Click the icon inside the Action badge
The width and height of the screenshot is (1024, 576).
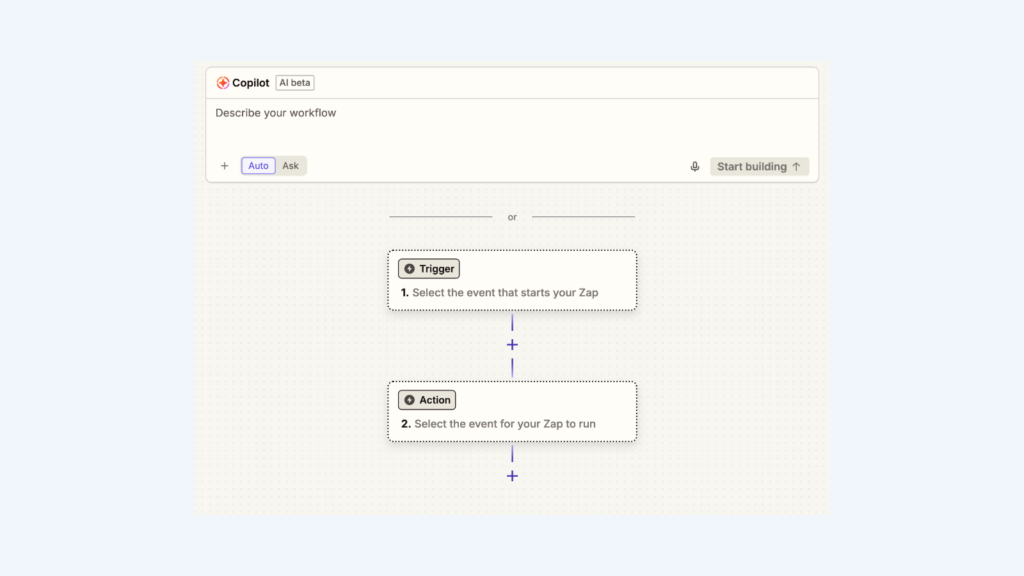tap(409, 400)
